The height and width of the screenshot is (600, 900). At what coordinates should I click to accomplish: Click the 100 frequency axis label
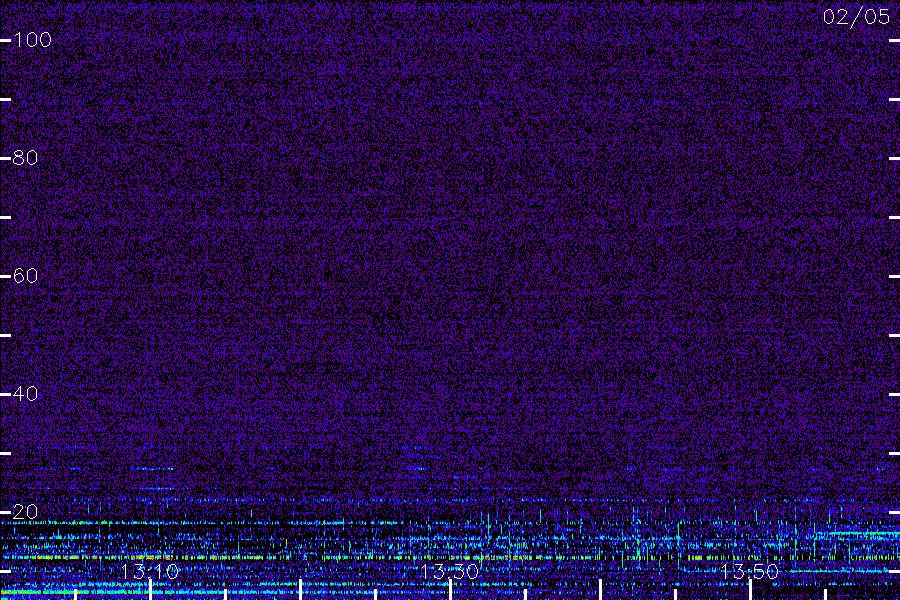(32, 40)
